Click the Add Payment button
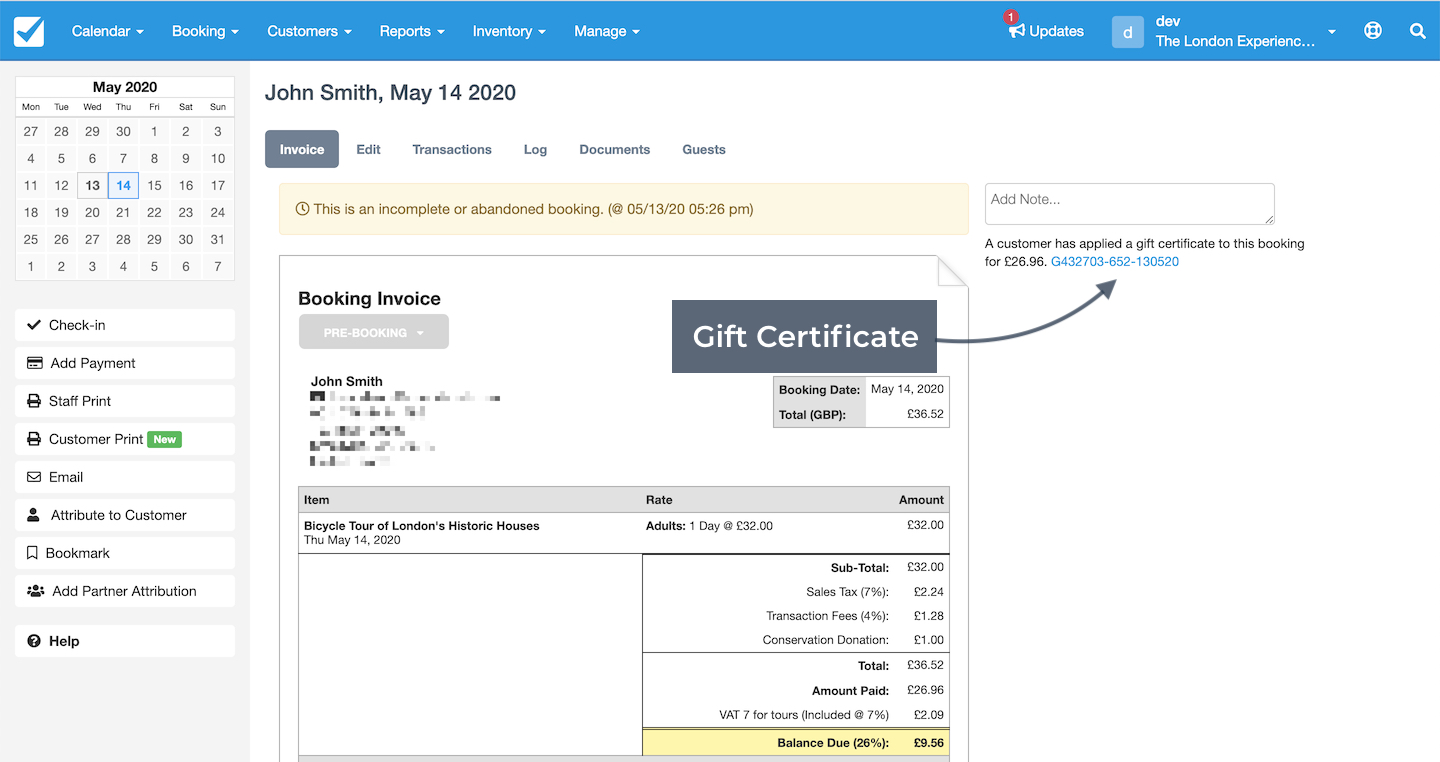The width and height of the screenshot is (1440, 762). (x=125, y=363)
